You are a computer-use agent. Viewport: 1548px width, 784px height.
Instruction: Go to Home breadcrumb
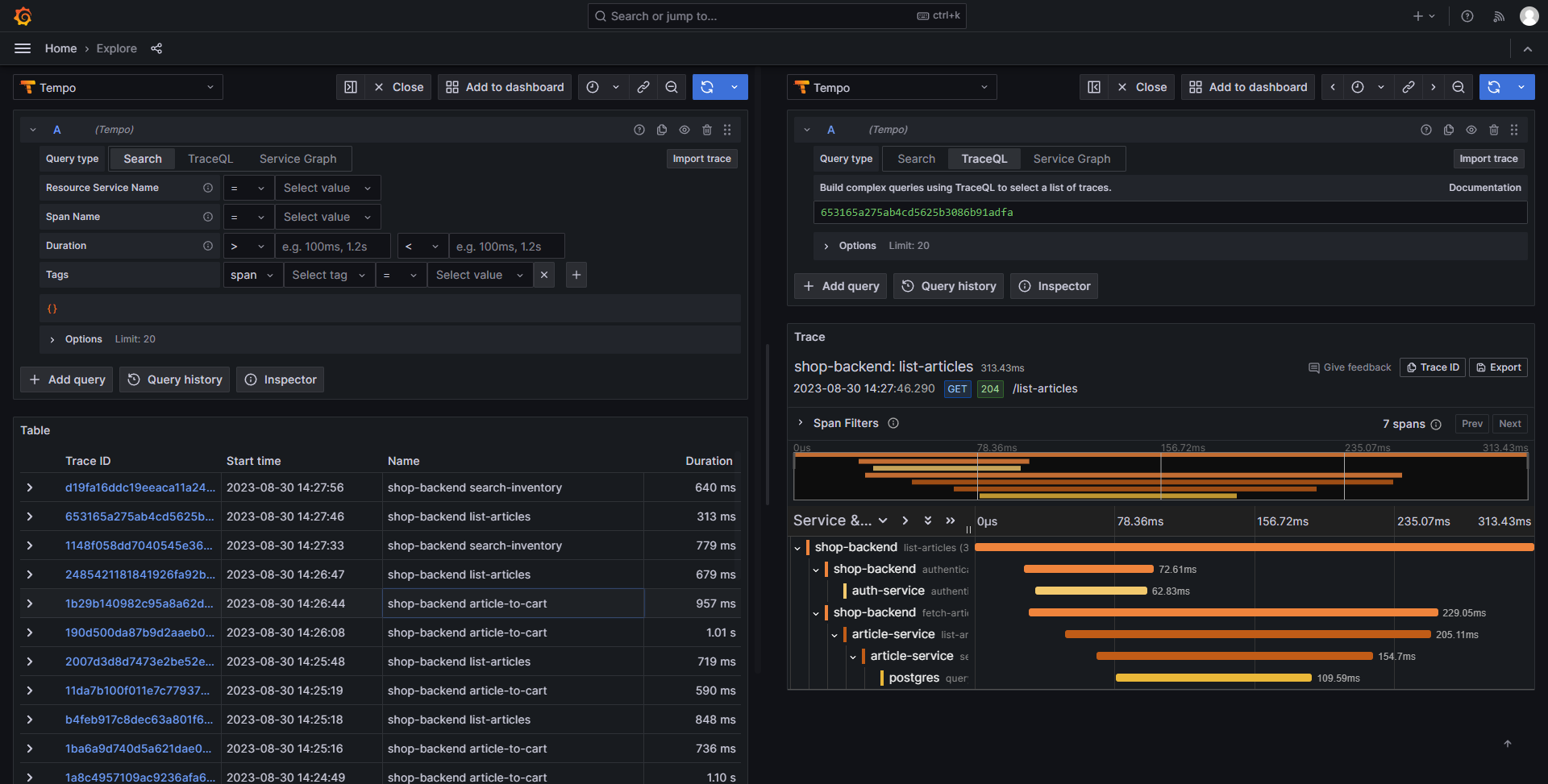(x=61, y=48)
